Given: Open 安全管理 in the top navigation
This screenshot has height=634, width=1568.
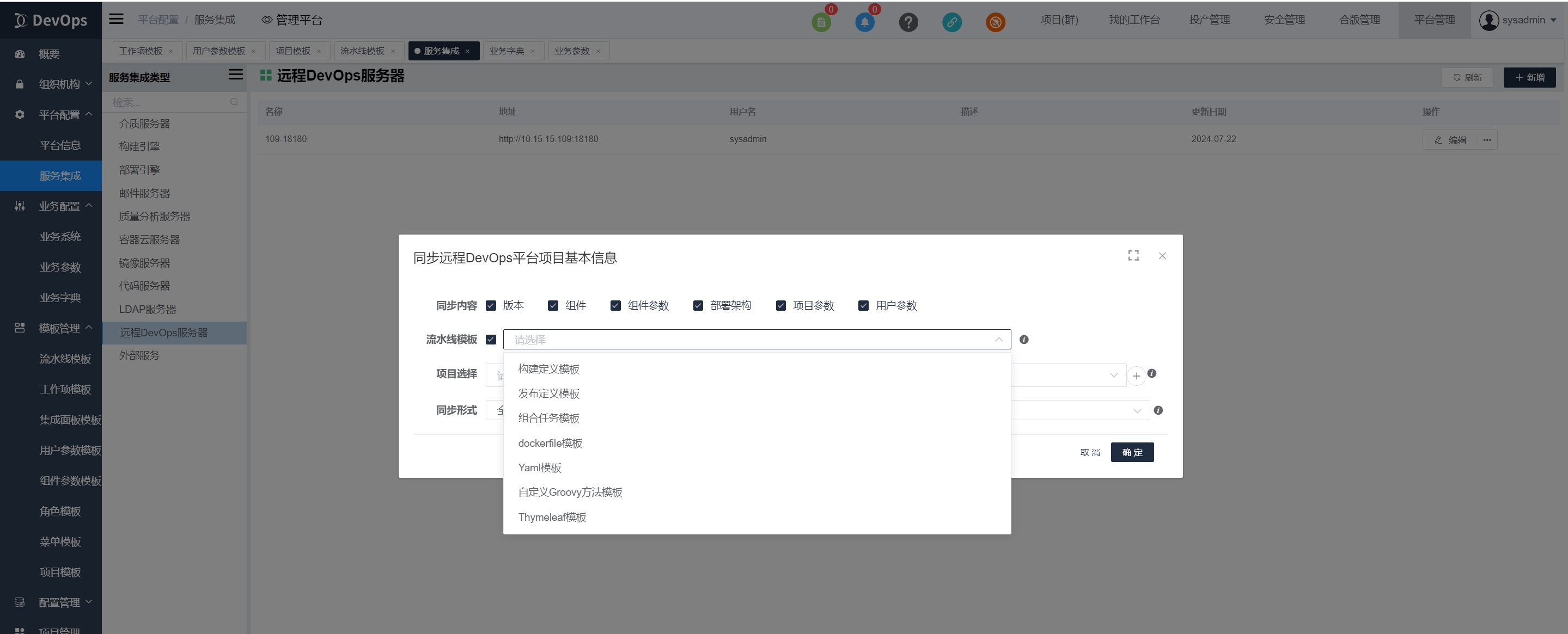Looking at the screenshot, I should [x=1284, y=20].
